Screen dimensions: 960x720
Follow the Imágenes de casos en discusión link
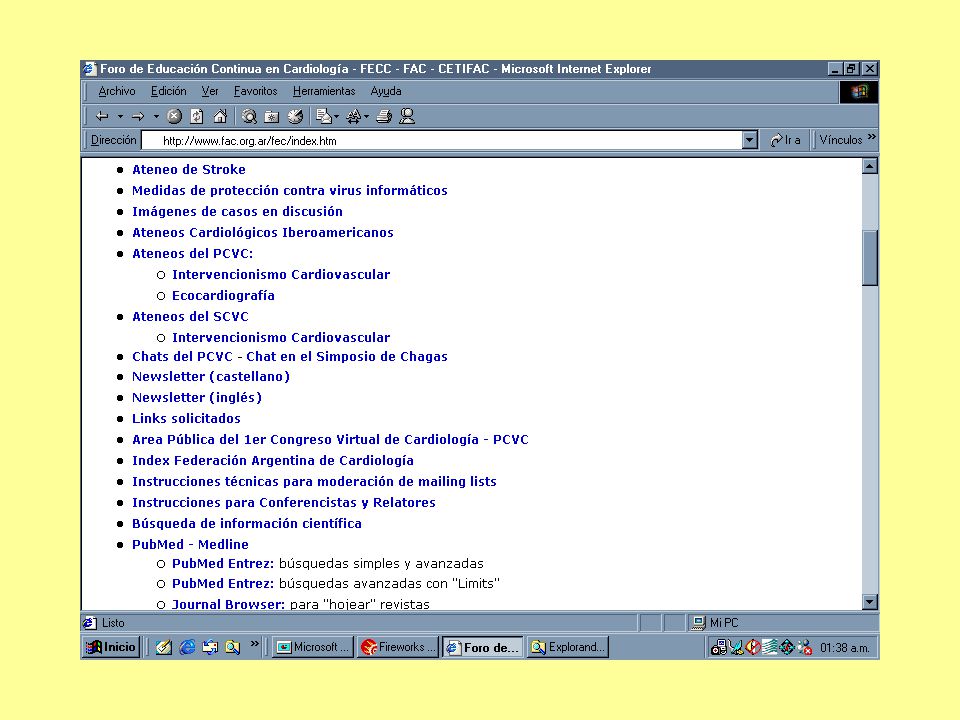238,212
